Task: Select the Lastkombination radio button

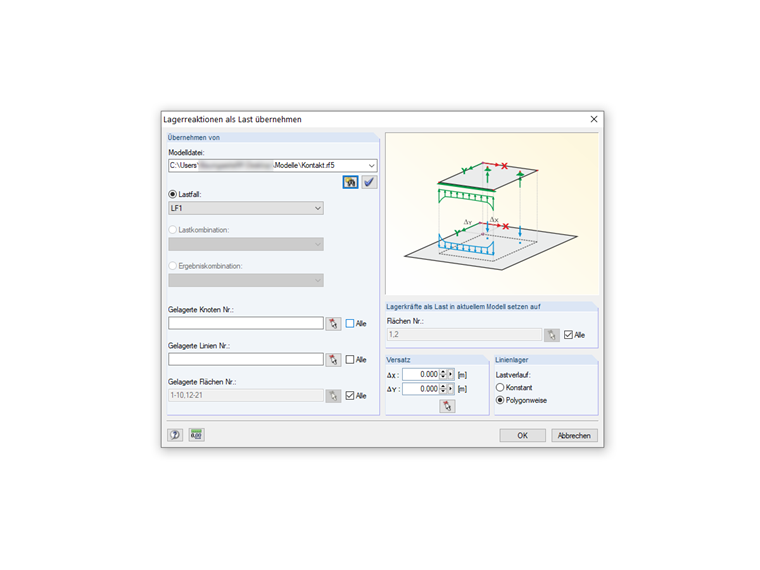Action: [173, 230]
